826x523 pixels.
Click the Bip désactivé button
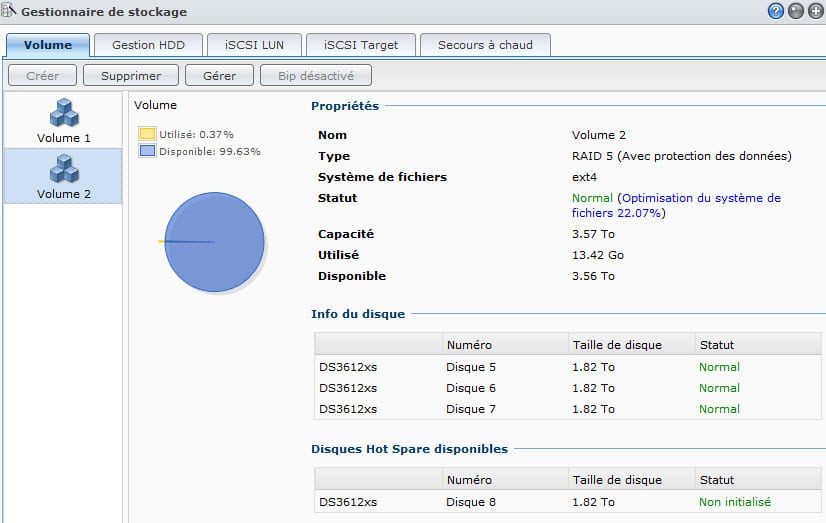tap(316, 75)
